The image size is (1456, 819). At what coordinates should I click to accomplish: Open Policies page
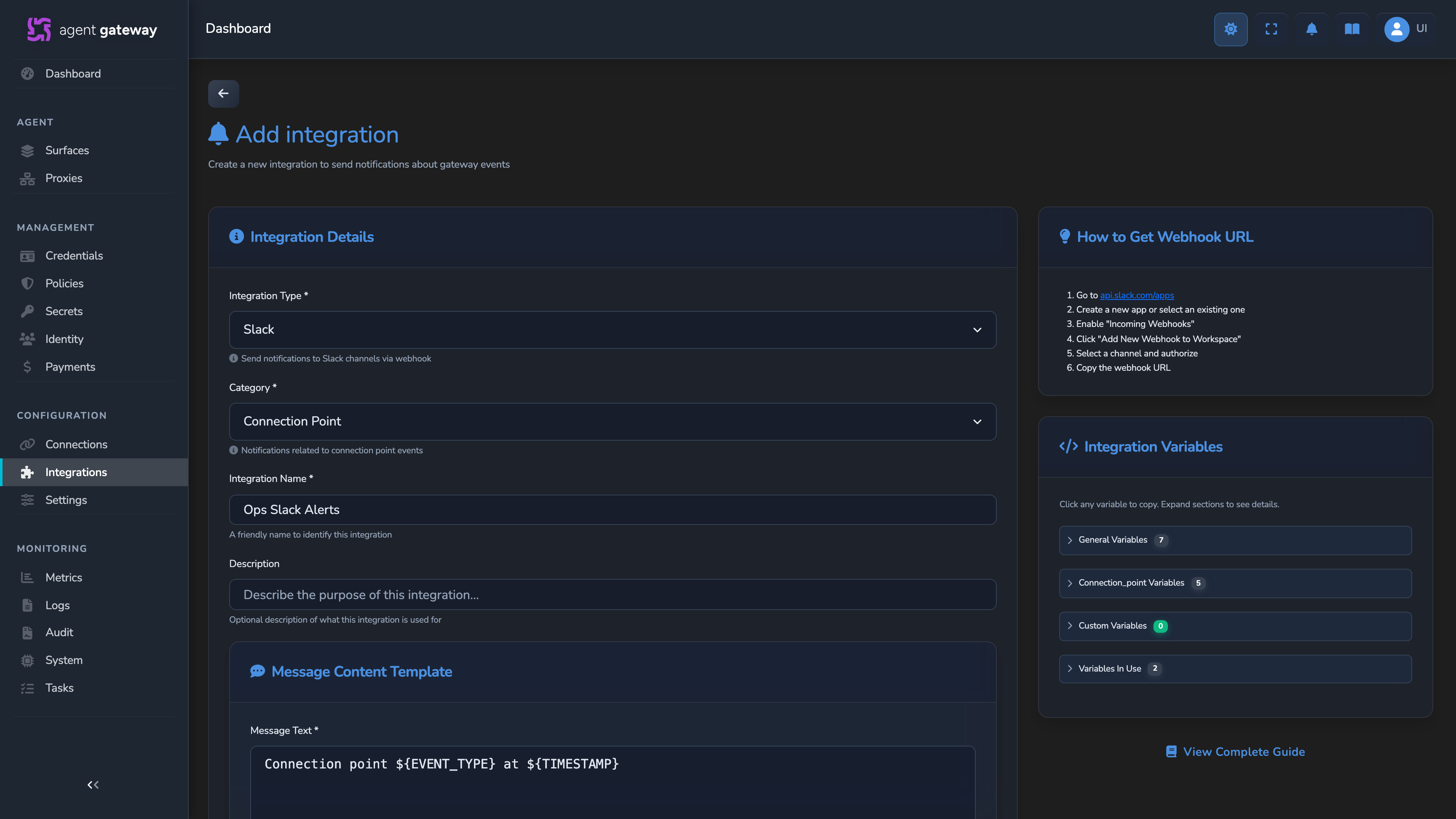pos(94,283)
